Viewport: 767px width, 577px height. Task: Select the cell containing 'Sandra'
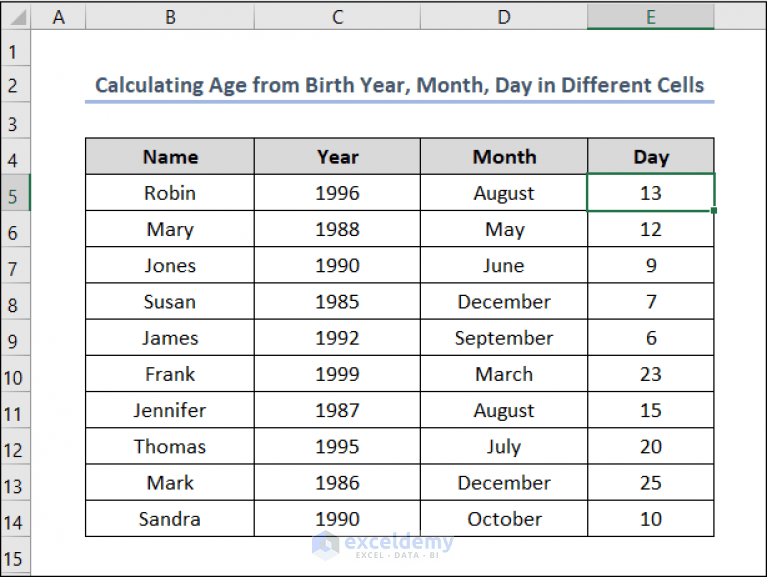pos(170,518)
